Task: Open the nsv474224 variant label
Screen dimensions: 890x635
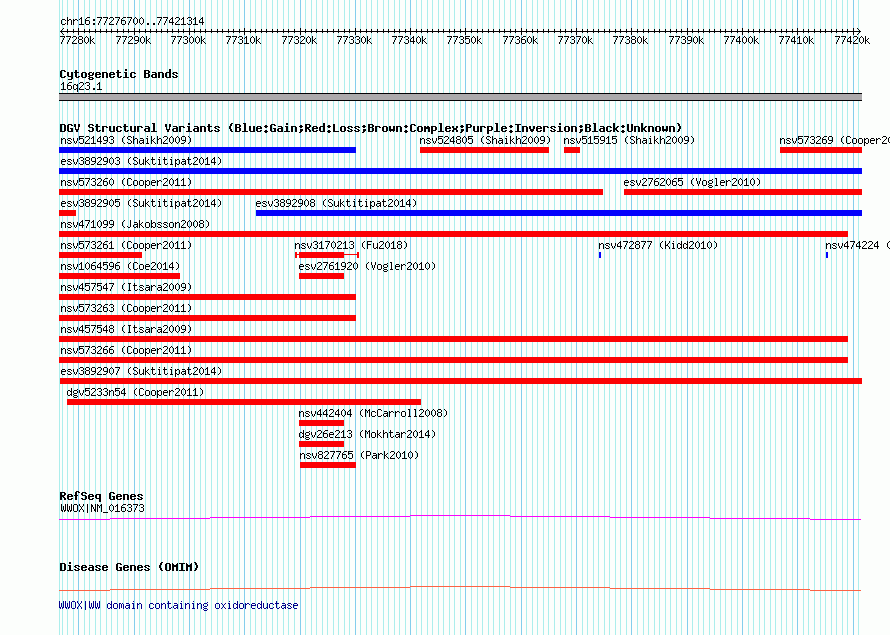Action: pos(857,245)
